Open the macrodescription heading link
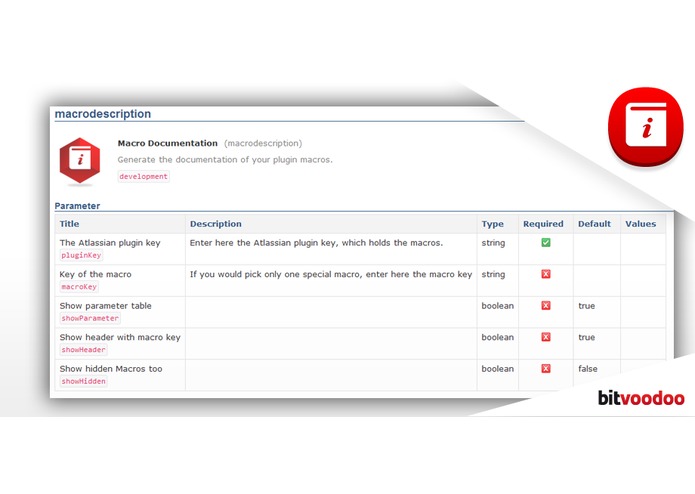 (x=103, y=114)
